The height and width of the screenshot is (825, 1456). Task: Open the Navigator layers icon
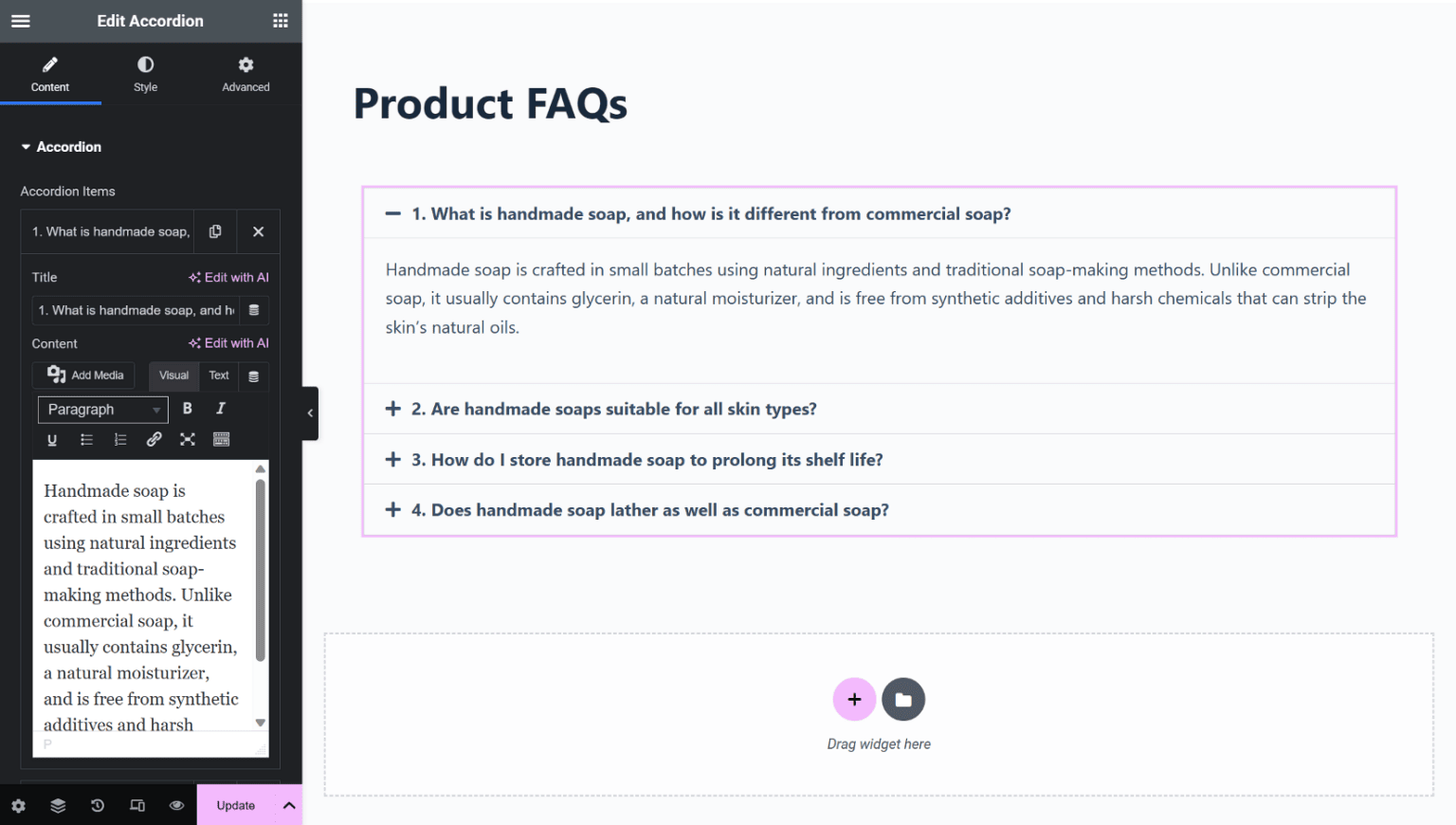[58, 805]
